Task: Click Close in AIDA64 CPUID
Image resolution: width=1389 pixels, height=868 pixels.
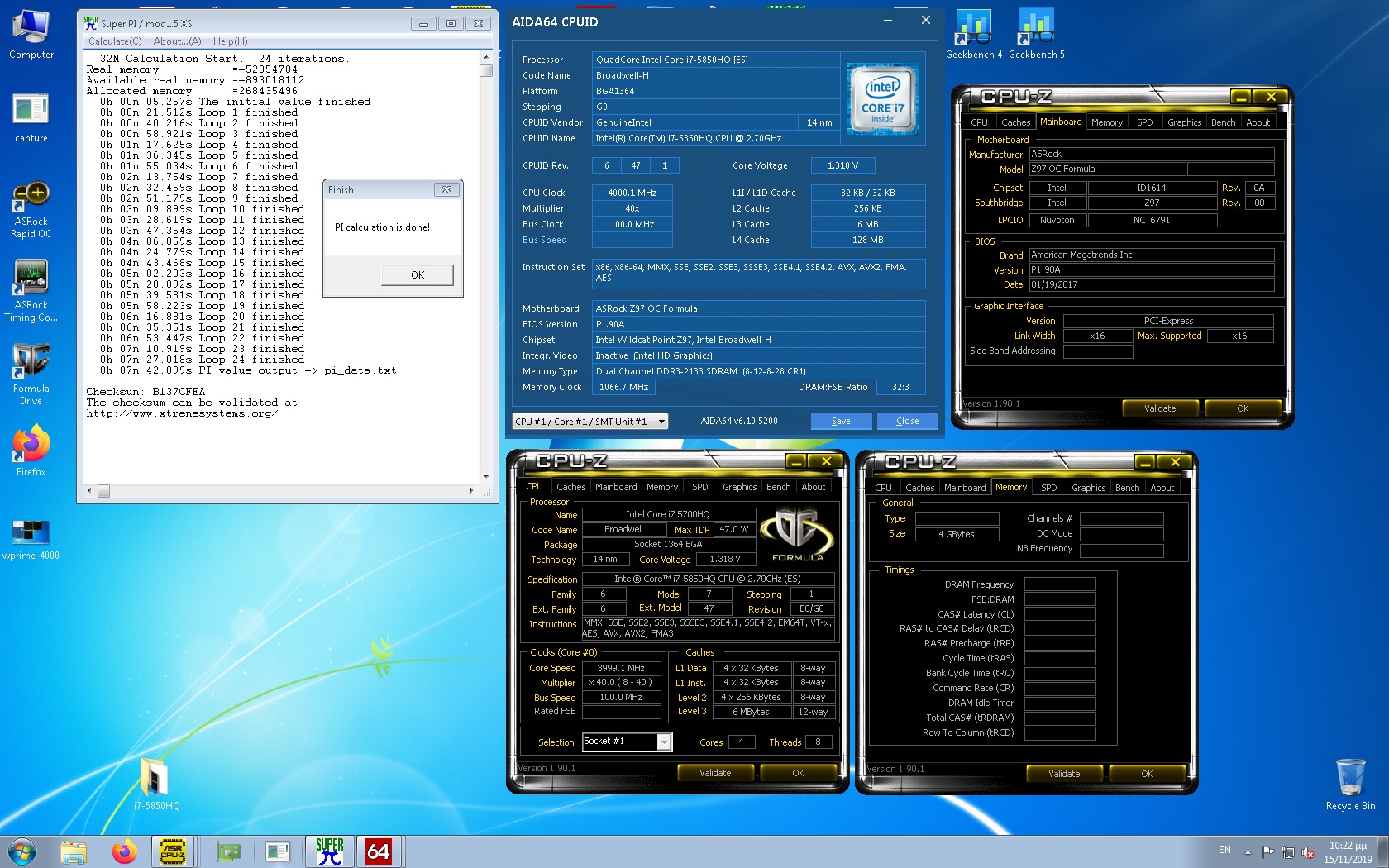Action: (907, 421)
